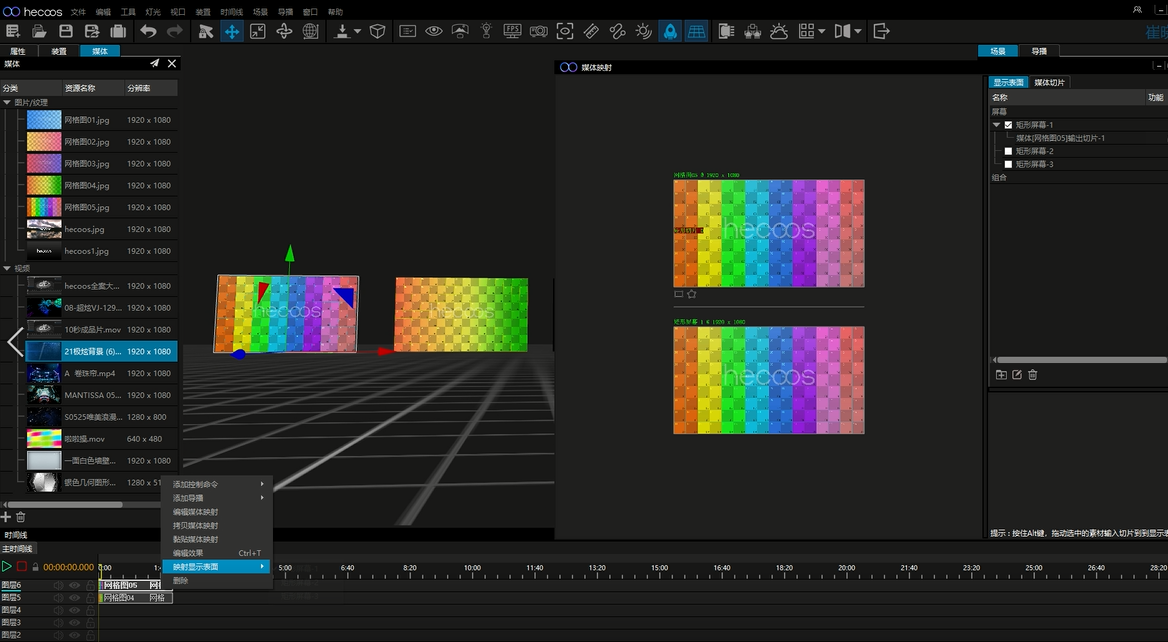Viewport: 1168px width, 642px height.
Task: Click the network devices icon
Action: click(752, 31)
